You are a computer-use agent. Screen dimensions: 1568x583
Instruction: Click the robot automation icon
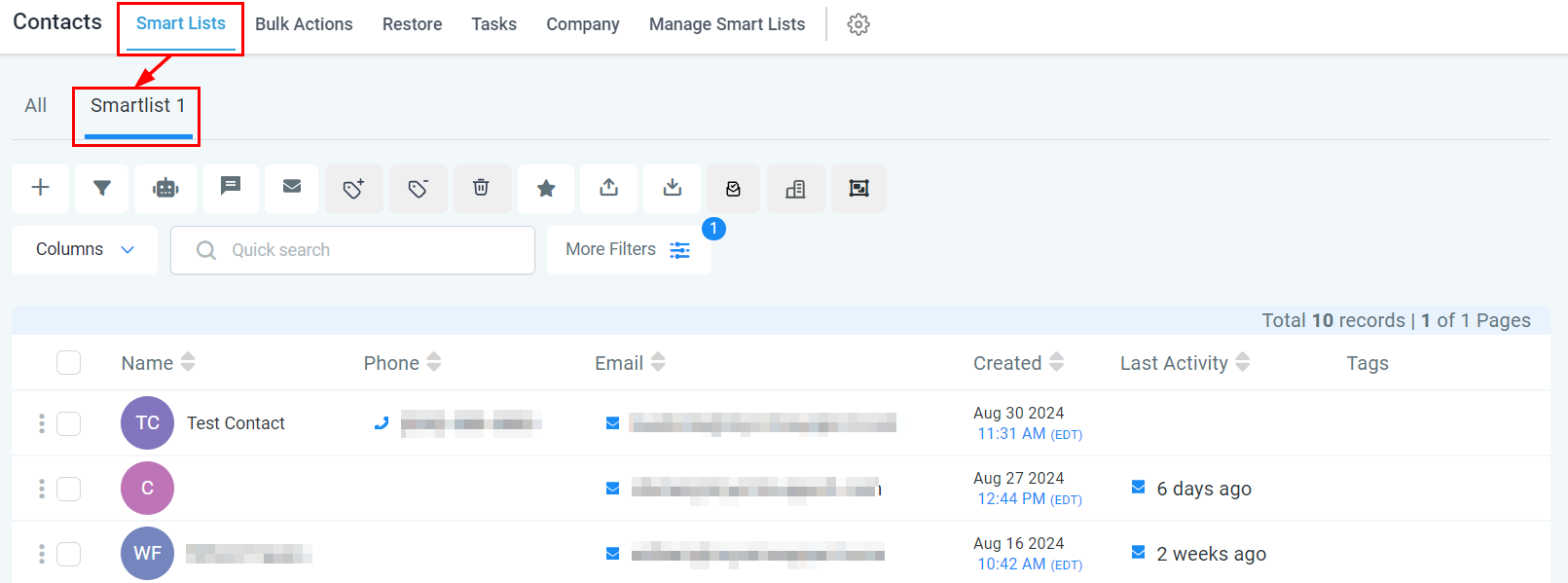[165, 188]
